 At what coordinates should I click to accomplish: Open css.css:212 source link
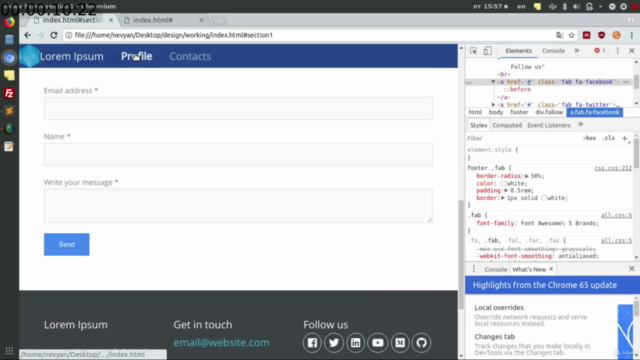pos(613,168)
